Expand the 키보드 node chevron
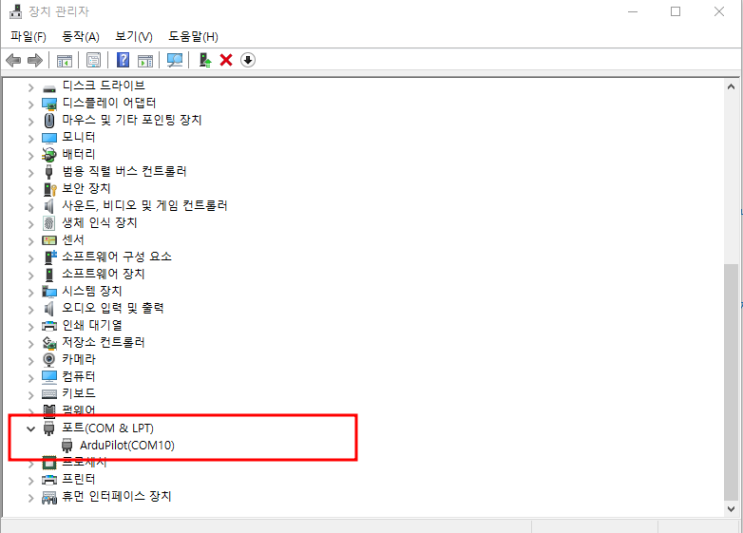 31,395
